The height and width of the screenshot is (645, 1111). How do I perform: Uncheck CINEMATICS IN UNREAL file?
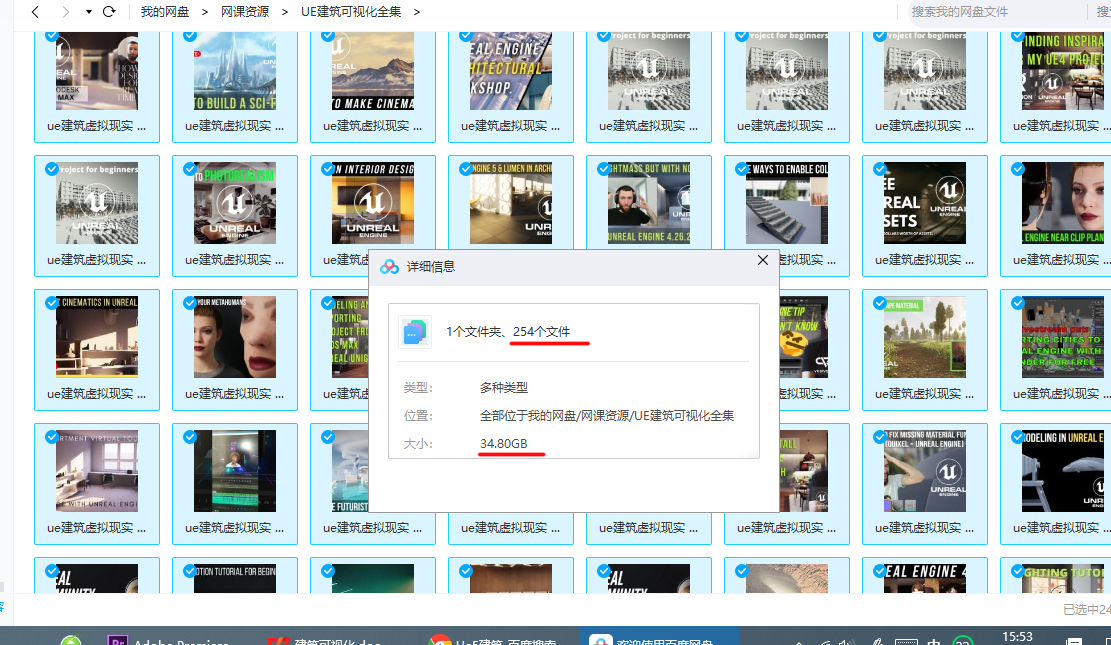point(52,303)
